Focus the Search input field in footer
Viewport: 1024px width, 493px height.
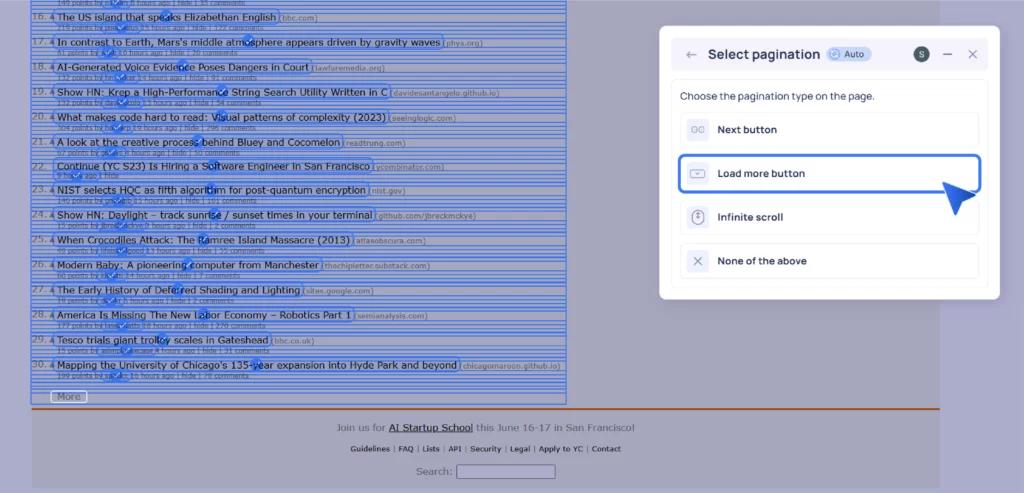coord(505,472)
